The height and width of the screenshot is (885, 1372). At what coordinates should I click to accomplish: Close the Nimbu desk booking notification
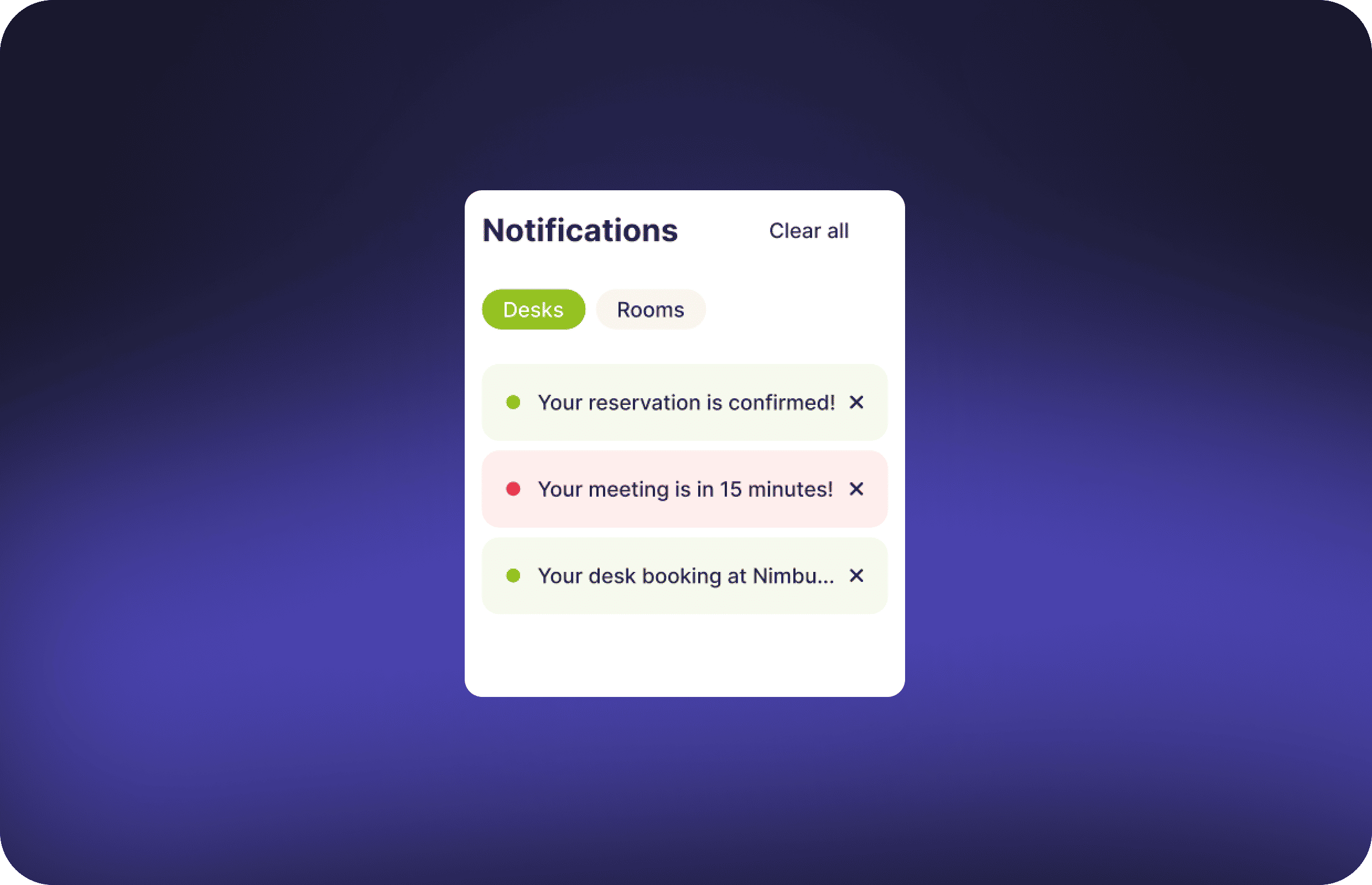pyautogui.click(x=856, y=575)
